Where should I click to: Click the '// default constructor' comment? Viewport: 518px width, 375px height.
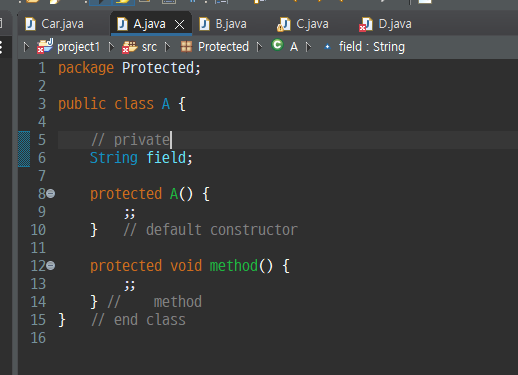tap(210, 230)
